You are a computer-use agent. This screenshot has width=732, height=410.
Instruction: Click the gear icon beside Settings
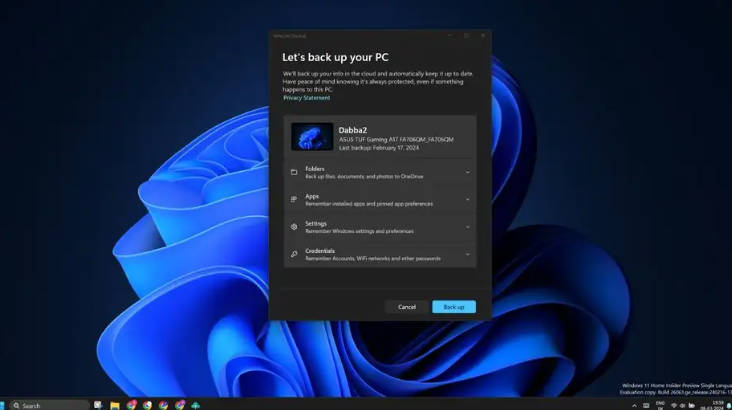294,227
